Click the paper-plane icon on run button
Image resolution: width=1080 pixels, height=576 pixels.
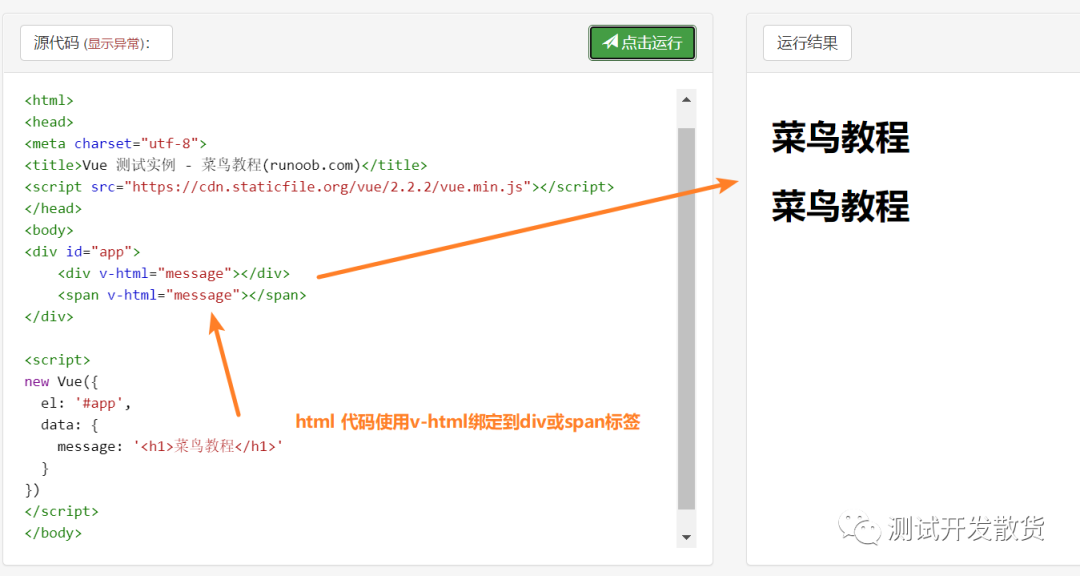coord(610,42)
